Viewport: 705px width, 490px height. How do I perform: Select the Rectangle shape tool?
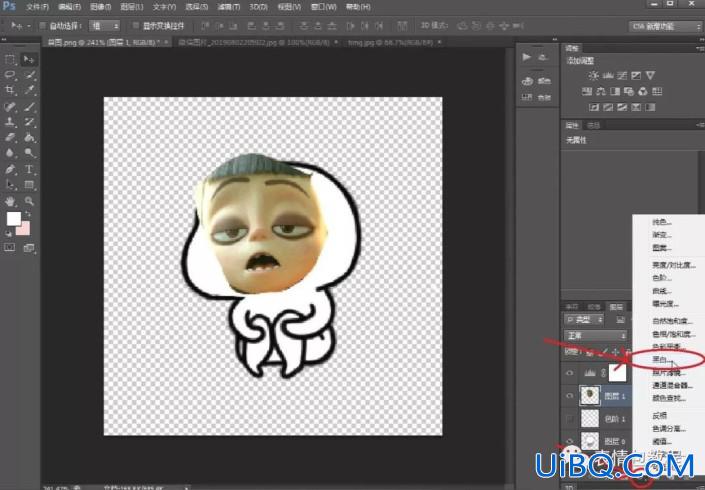coord(29,185)
